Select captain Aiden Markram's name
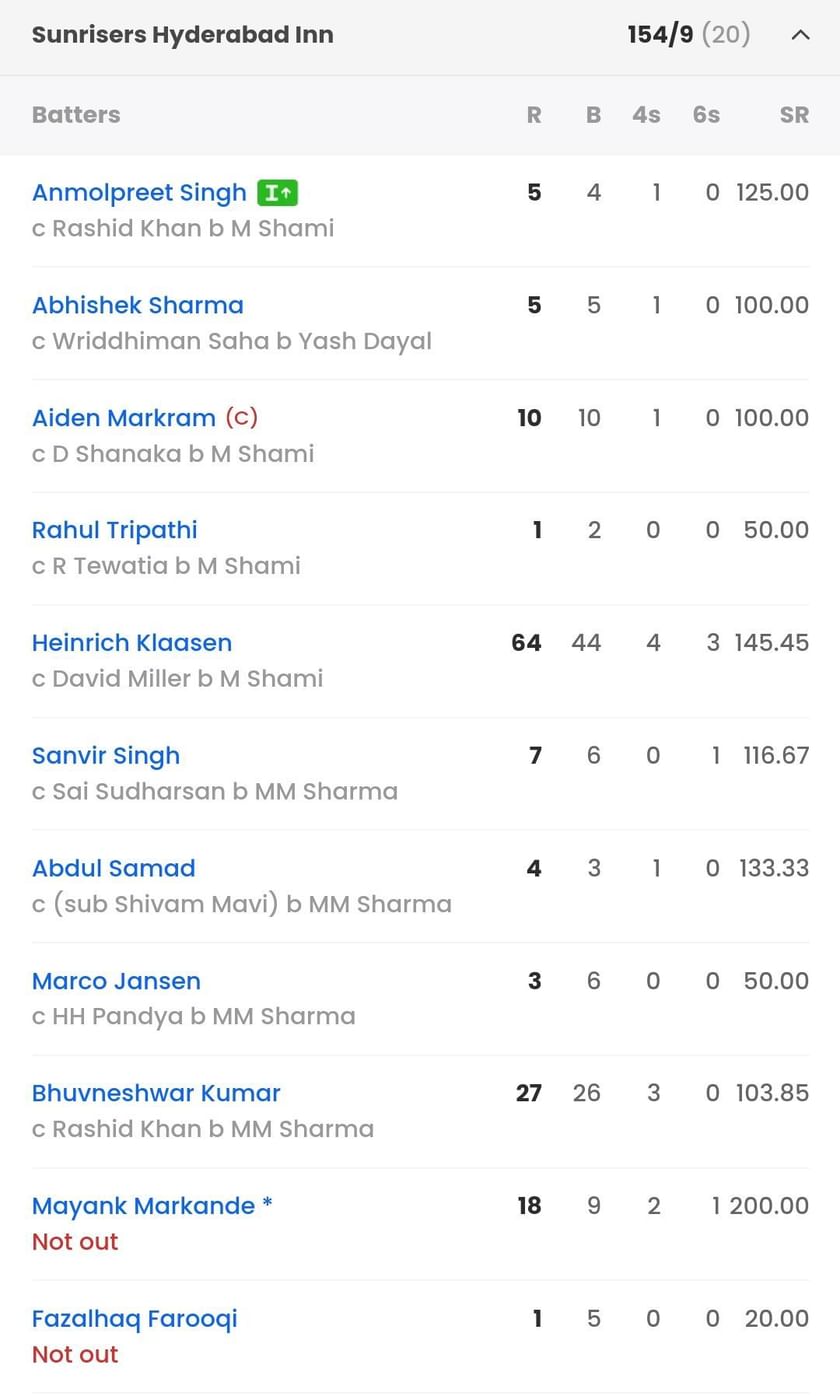The width and height of the screenshot is (840, 1396). 124,418
